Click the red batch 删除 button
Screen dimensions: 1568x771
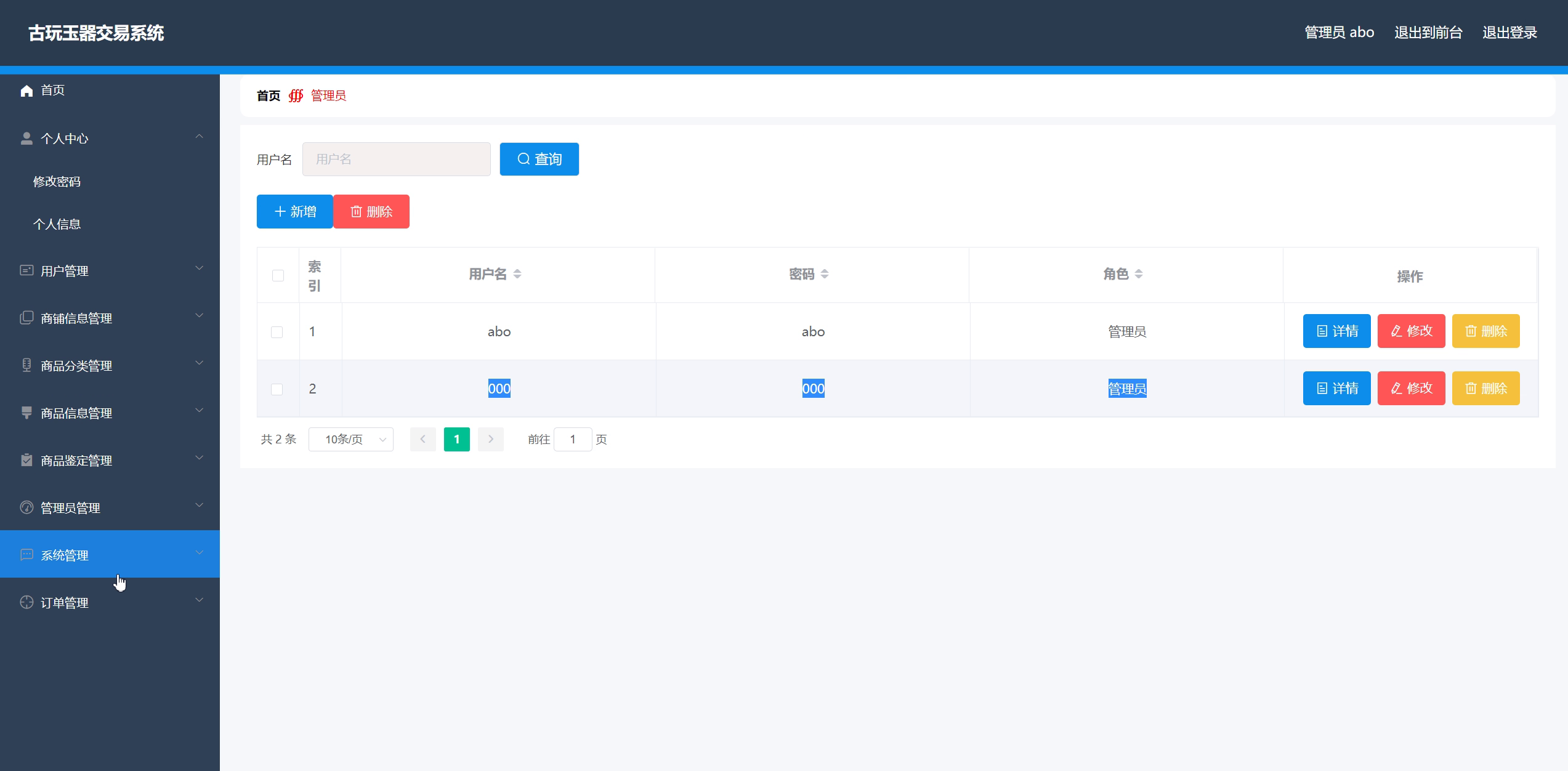click(x=371, y=212)
